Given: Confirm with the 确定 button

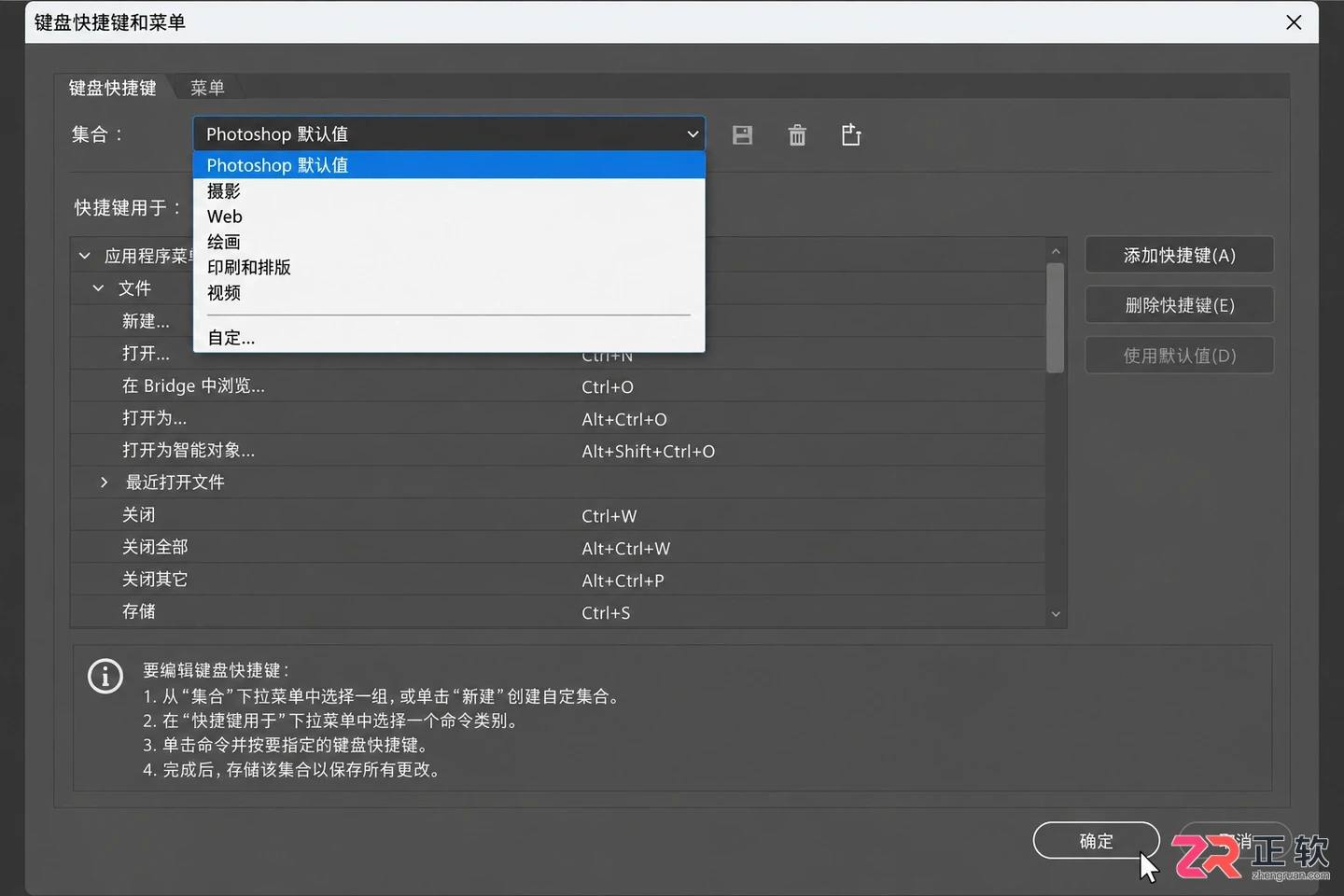Looking at the screenshot, I should 1097,841.
